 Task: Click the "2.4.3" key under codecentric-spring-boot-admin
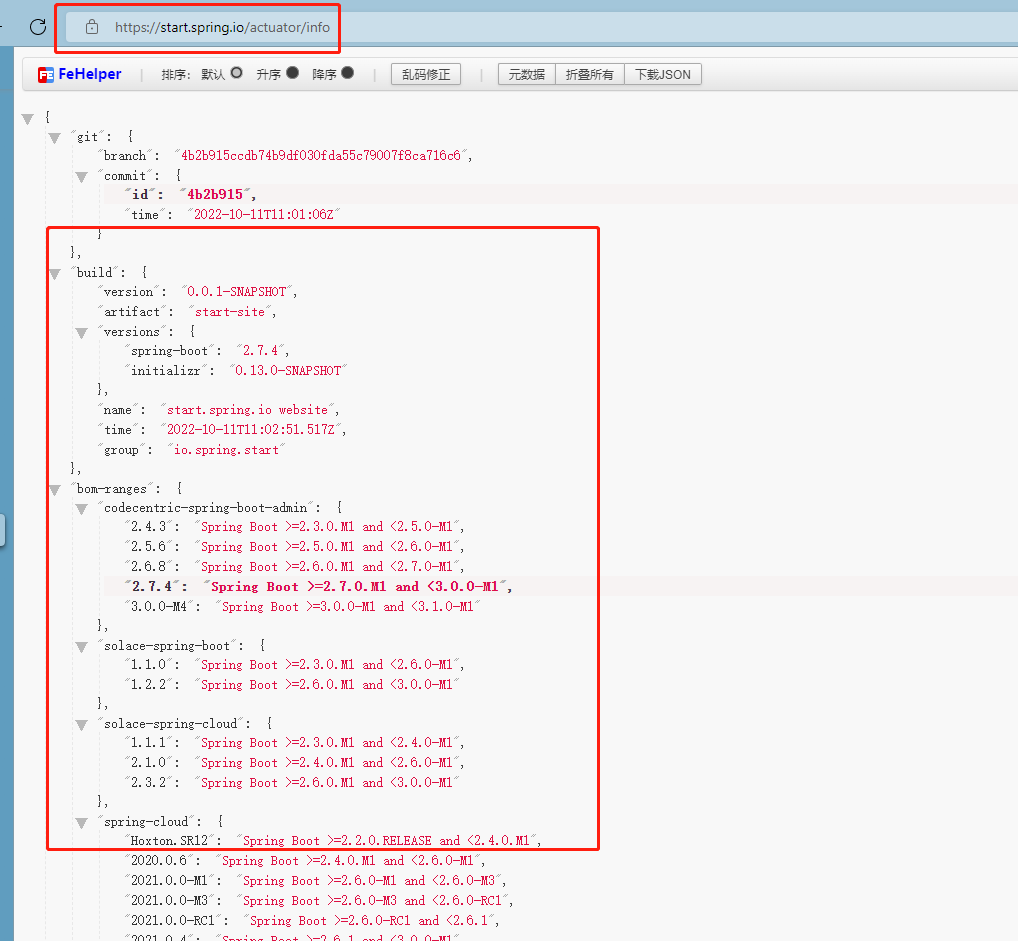tap(149, 527)
